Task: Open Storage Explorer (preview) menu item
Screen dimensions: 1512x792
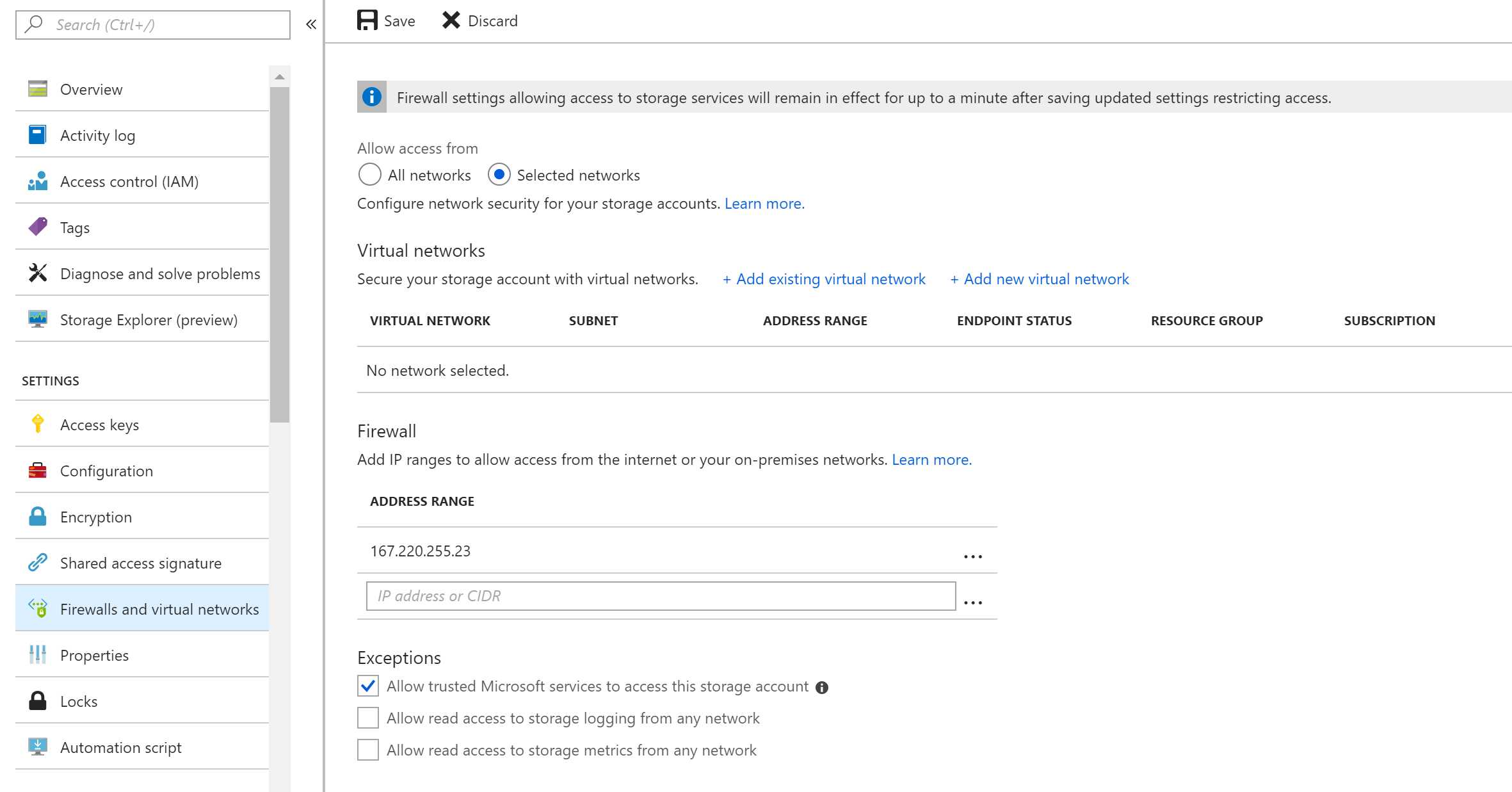Action: 149,319
